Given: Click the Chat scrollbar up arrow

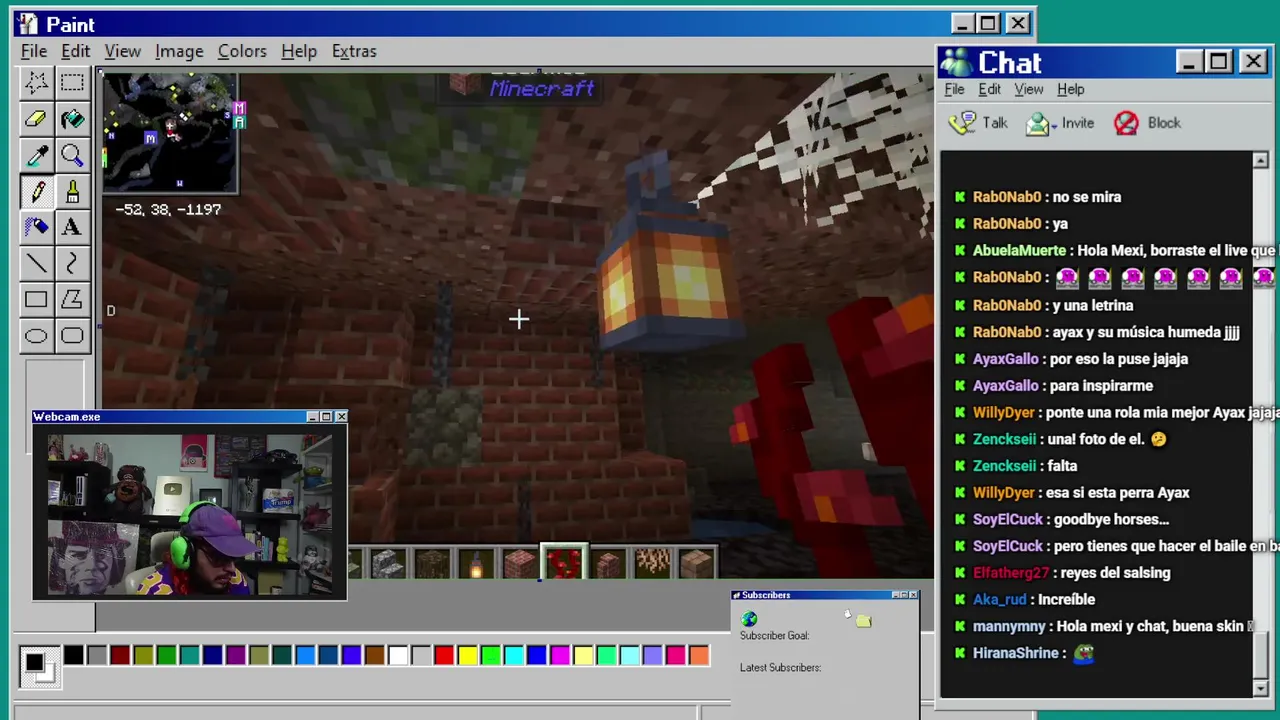Looking at the screenshot, I should point(1260,160).
